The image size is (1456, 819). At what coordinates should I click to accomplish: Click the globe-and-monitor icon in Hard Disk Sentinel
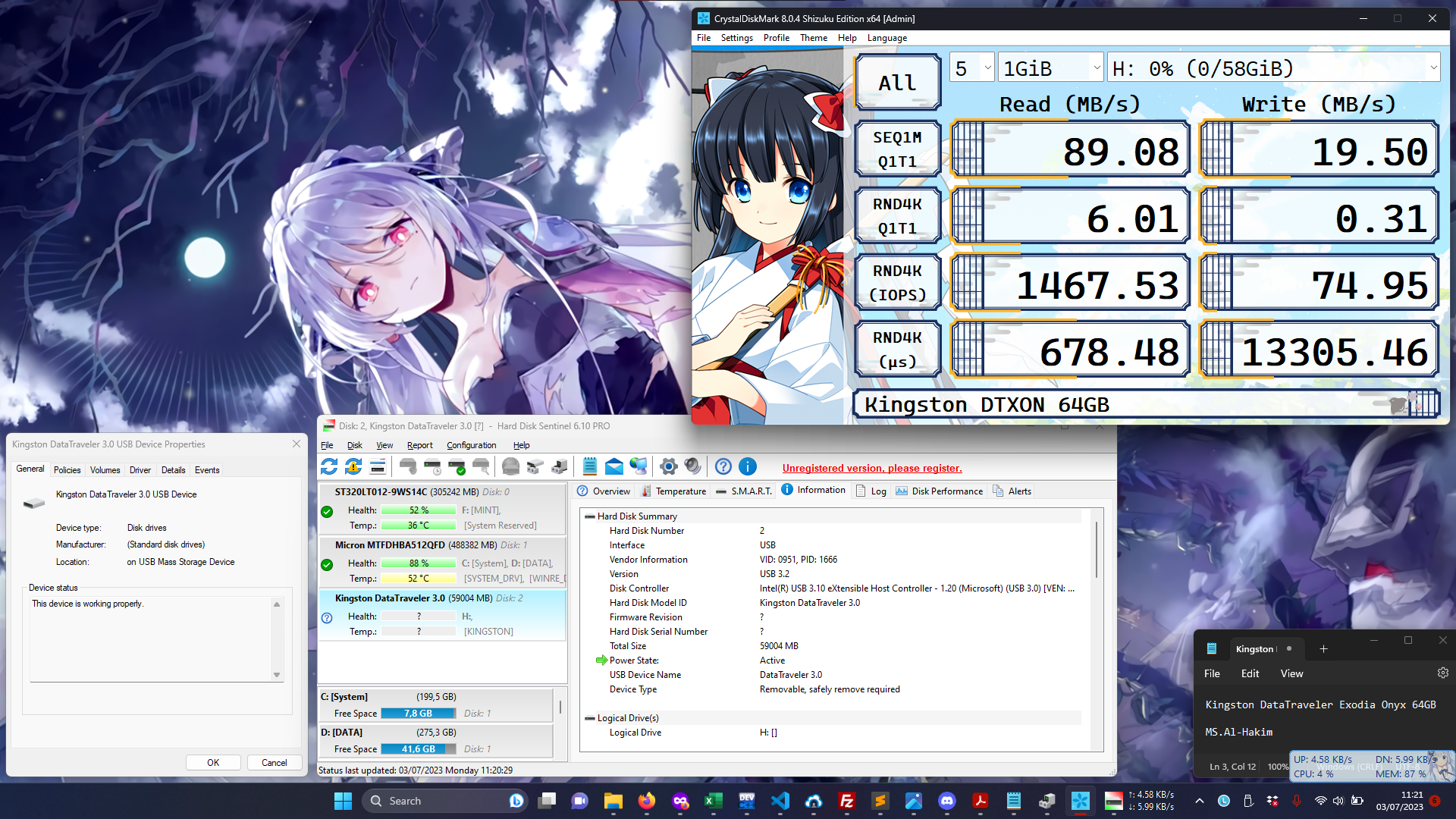click(x=639, y=466)
